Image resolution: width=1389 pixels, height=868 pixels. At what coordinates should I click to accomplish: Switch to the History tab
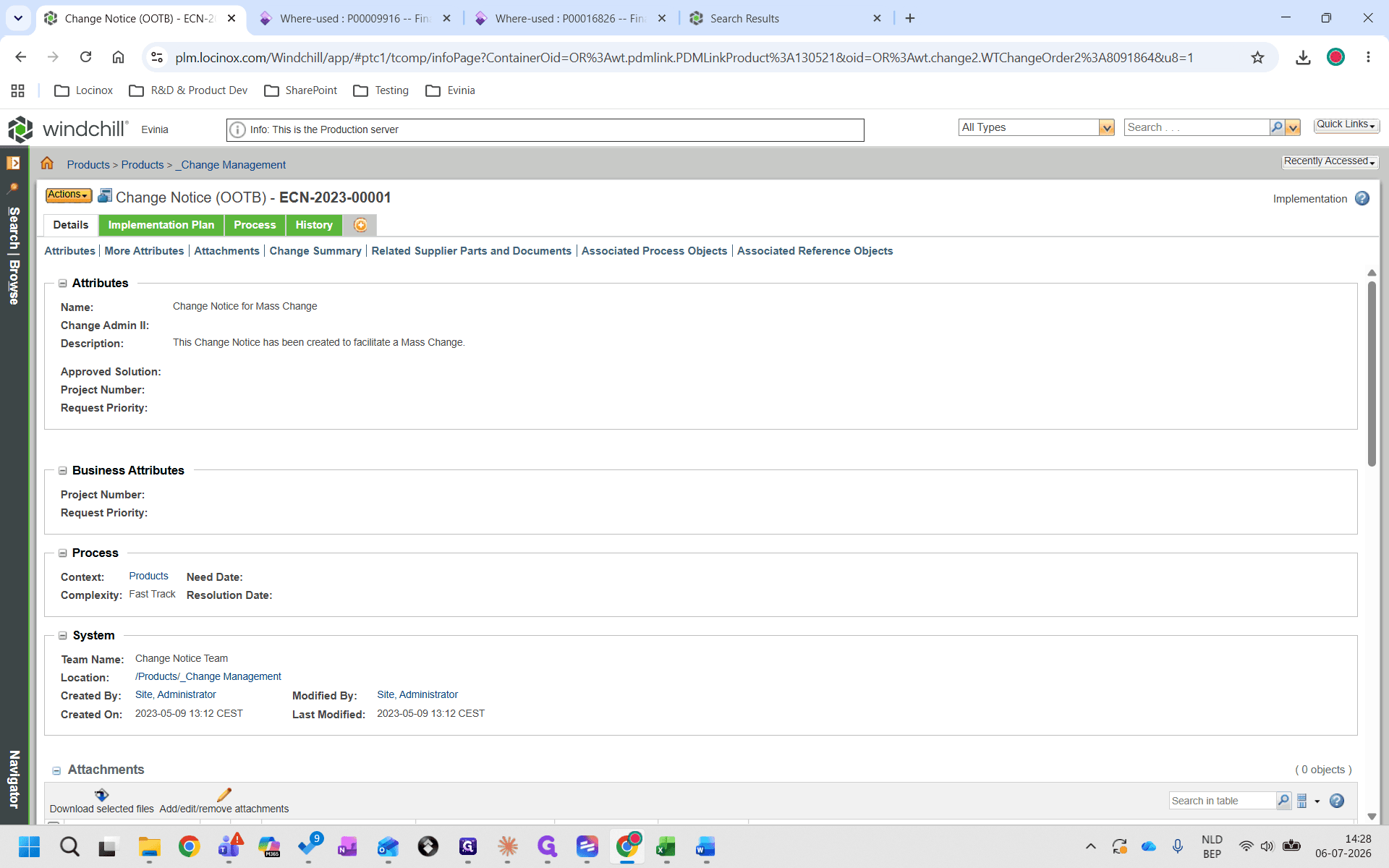click(314, 225)
